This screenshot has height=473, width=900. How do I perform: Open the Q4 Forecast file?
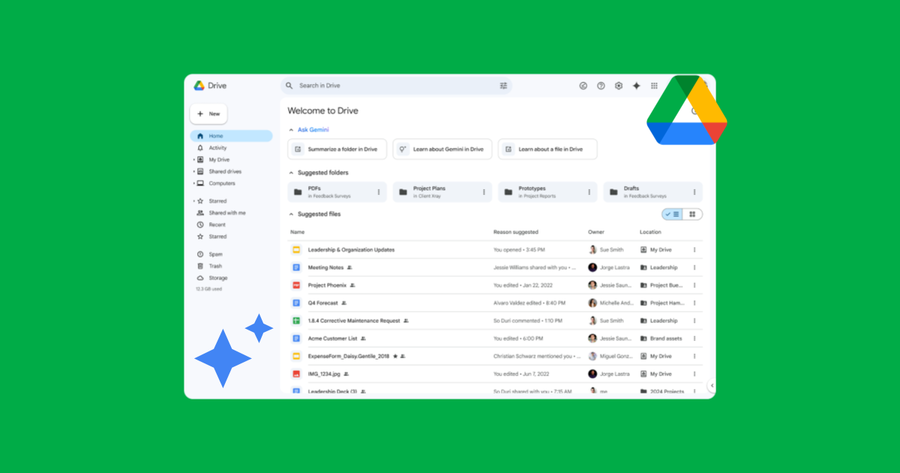(323, 303)
